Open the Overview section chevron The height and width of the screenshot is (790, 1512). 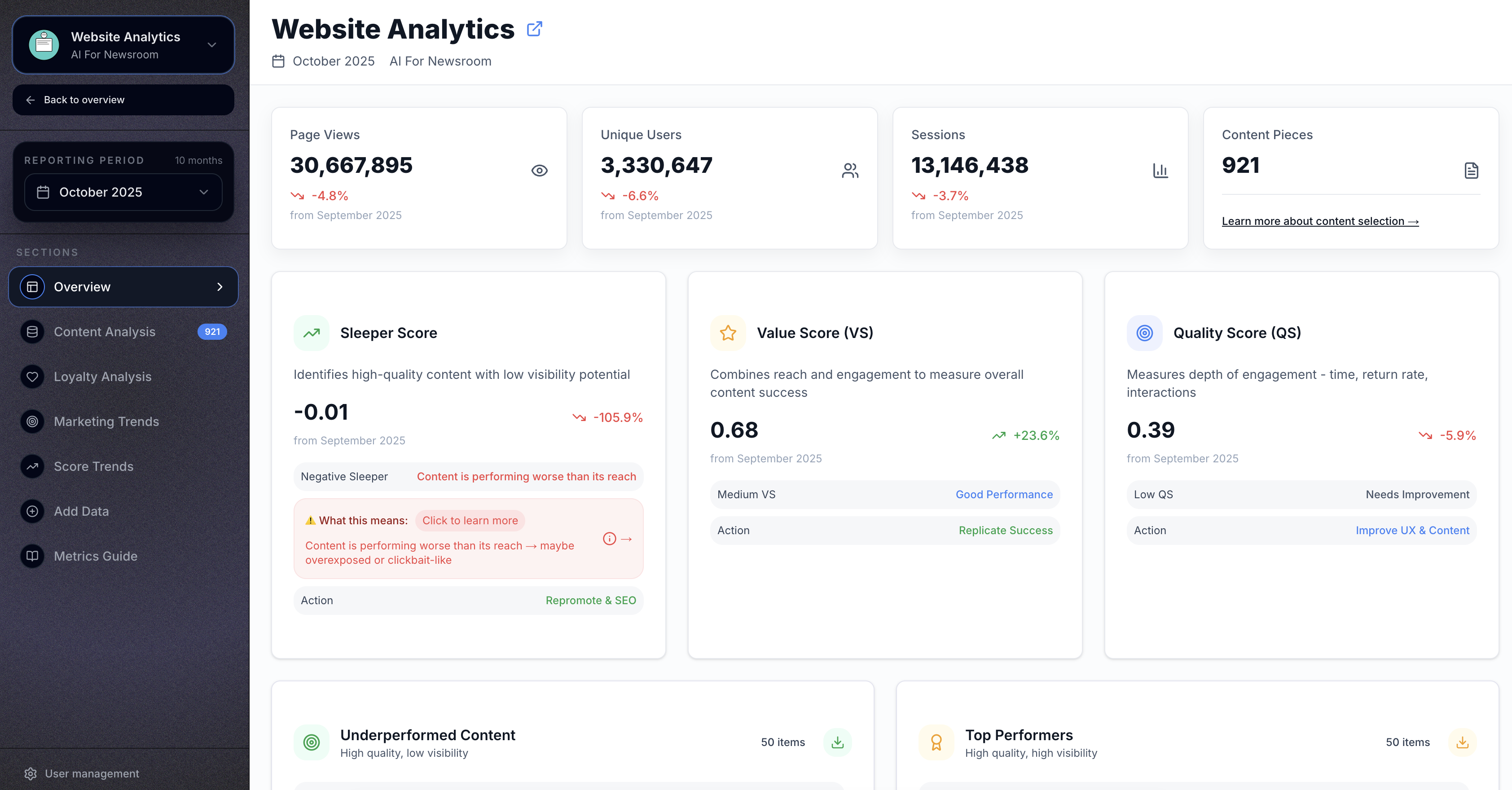point(220,287)
